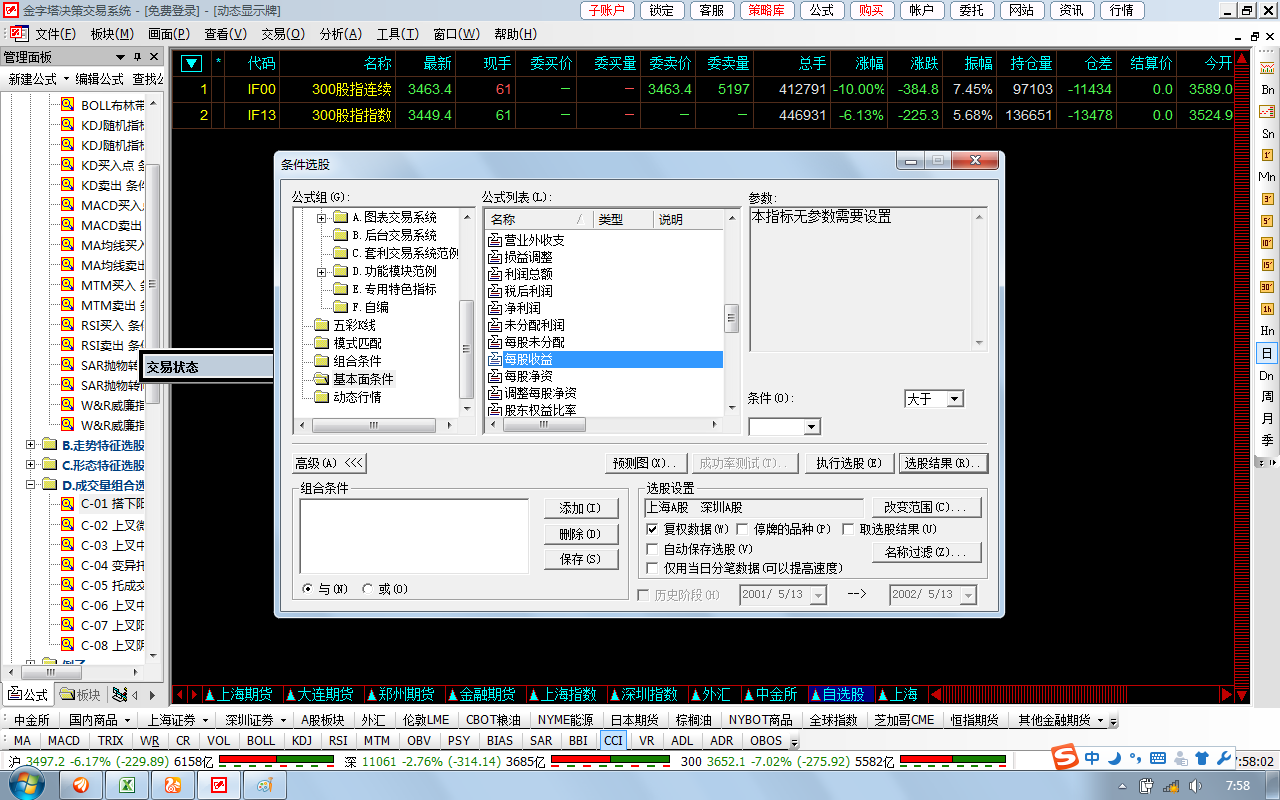This screenshot has height=800, width=1280.
Task: Open the Sogou soft keyboard icon
Action: pyautogui.click(x=1159, y=758)
